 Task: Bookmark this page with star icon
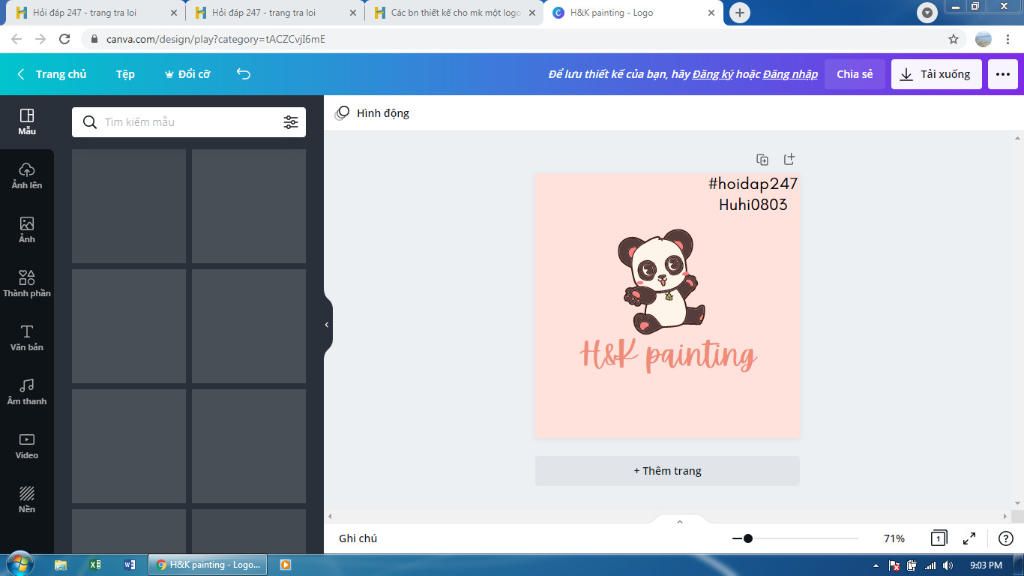coord(953,39)
